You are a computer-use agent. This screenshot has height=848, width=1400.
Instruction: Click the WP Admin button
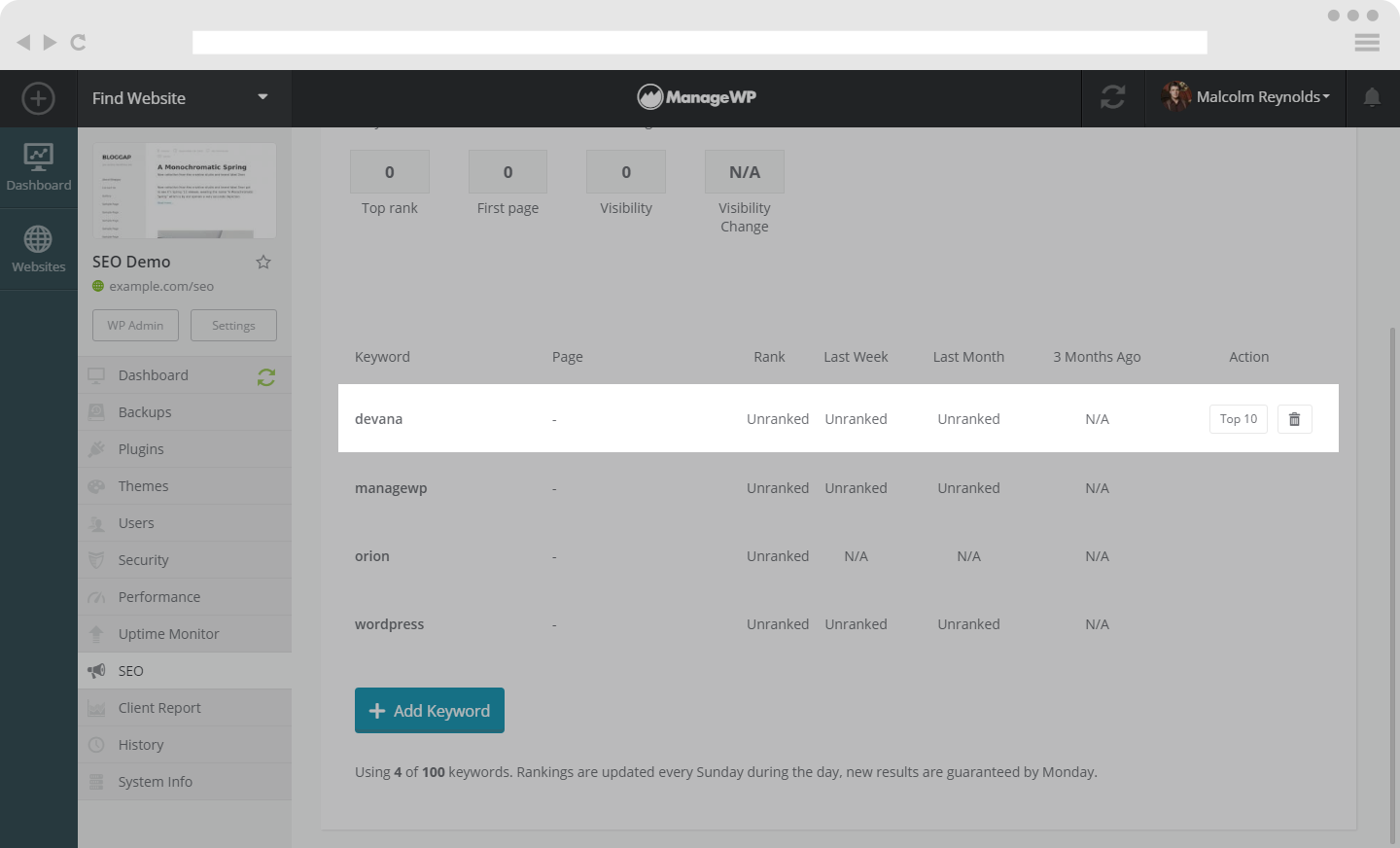click(135, 326)
